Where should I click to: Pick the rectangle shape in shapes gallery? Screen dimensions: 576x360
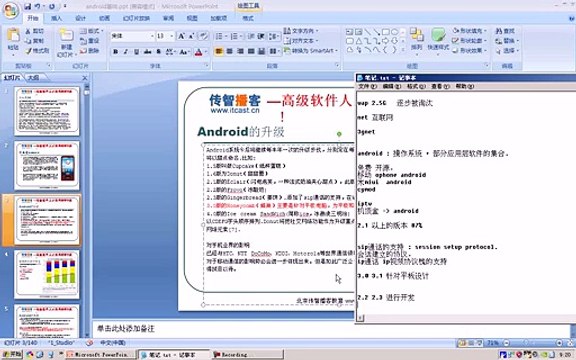(386, 32)
